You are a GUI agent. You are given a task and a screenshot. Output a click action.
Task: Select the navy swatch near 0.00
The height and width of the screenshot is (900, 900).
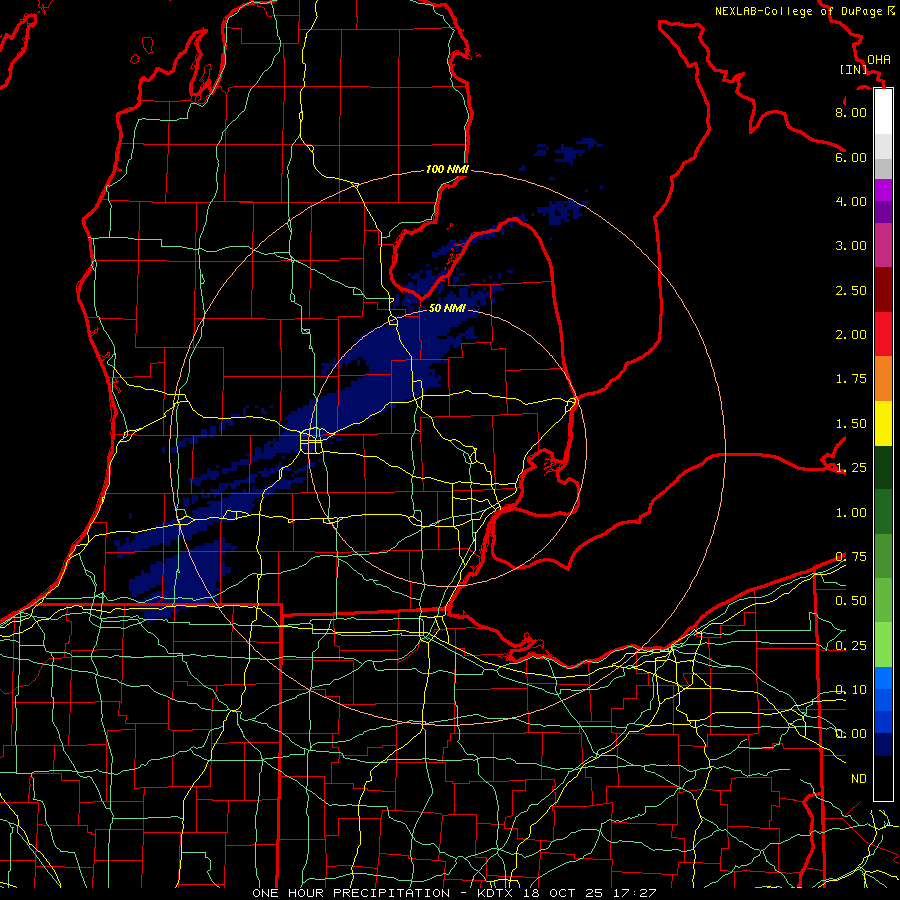883,745
